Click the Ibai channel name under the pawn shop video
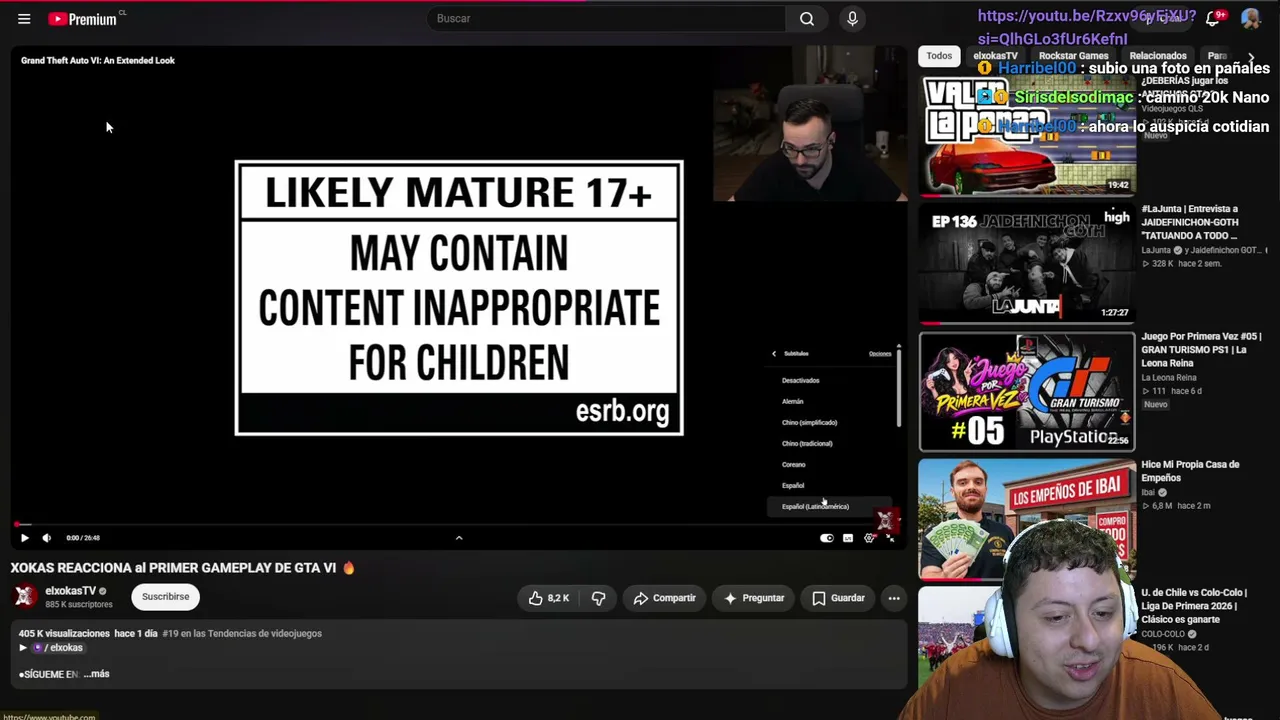The width and height of the screenshot is (1280, 720). 1148,492
